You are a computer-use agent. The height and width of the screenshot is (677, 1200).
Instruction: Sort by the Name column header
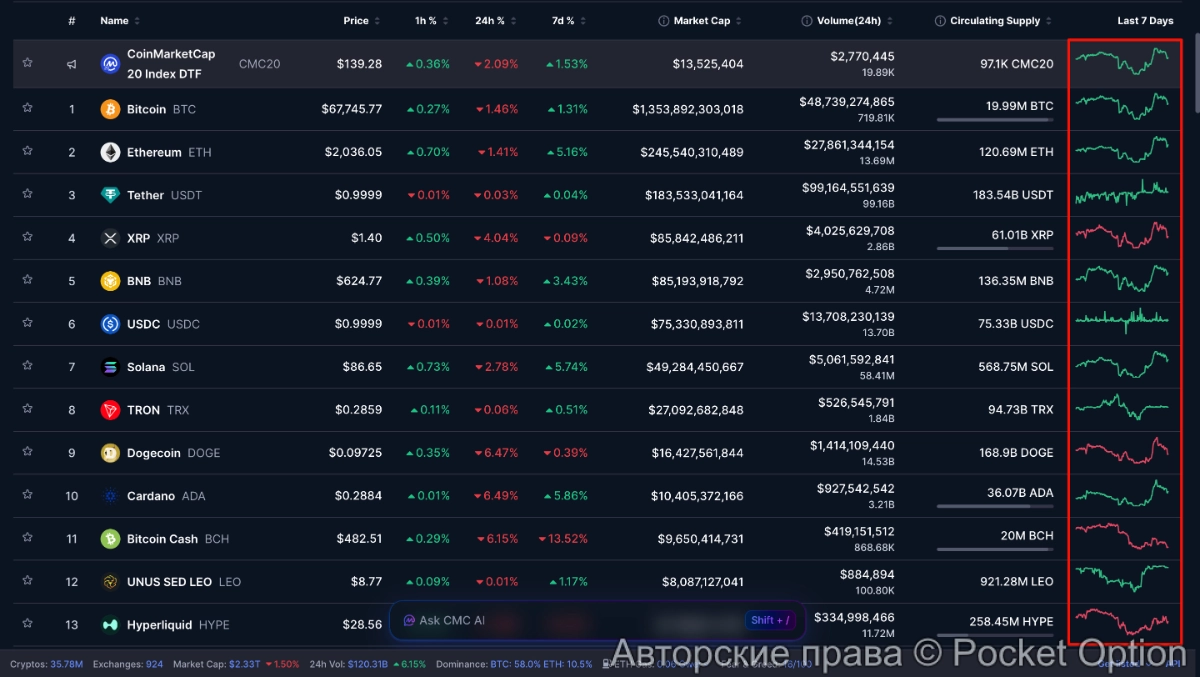pyautogui.click(x=115, y=21)
